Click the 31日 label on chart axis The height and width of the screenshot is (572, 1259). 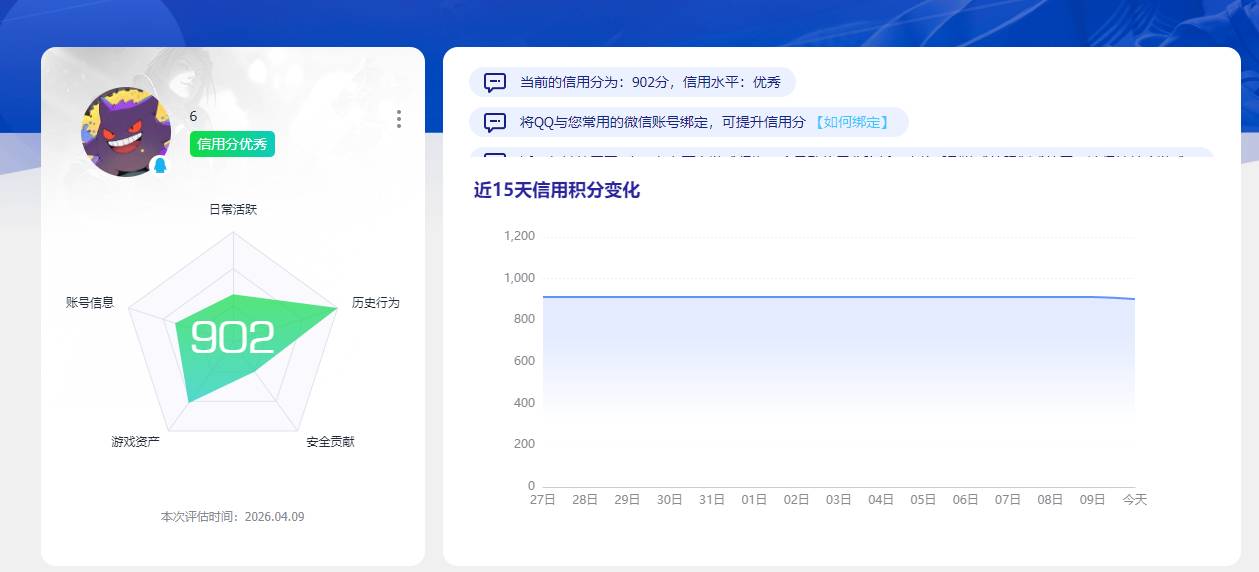pyautogui.click(x=712, y=499)
